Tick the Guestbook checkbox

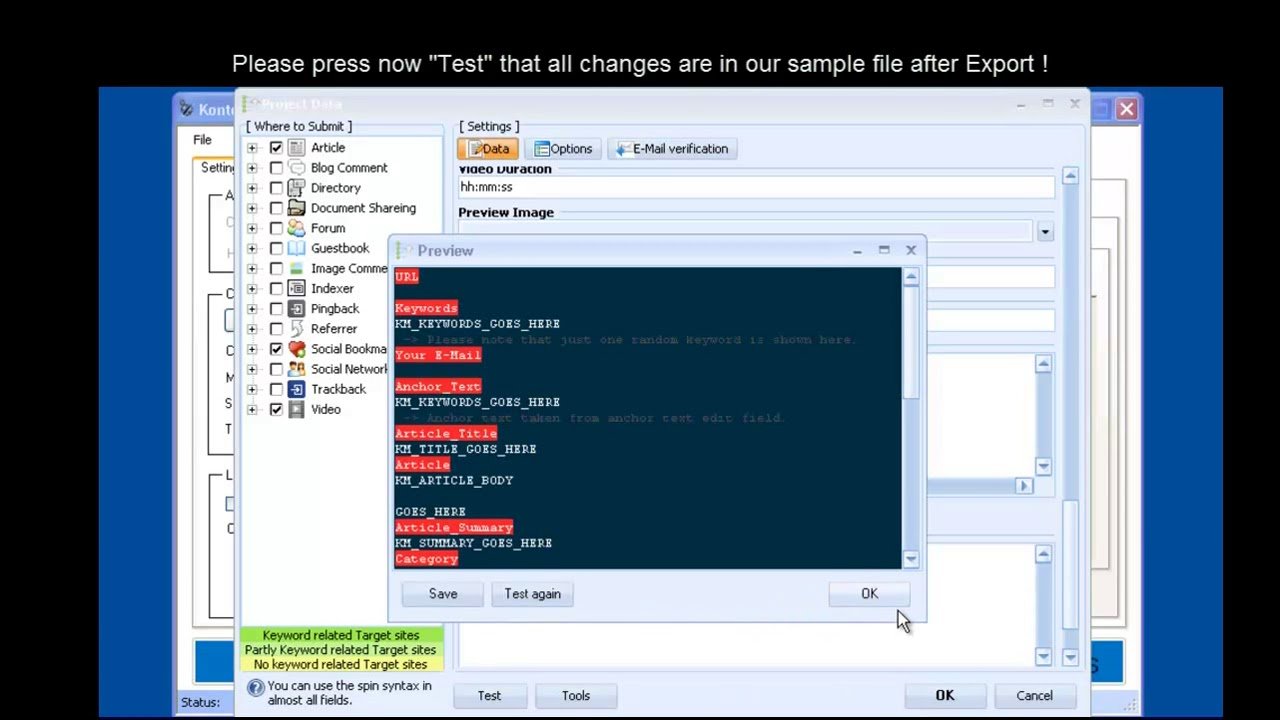tap(276, 248)
